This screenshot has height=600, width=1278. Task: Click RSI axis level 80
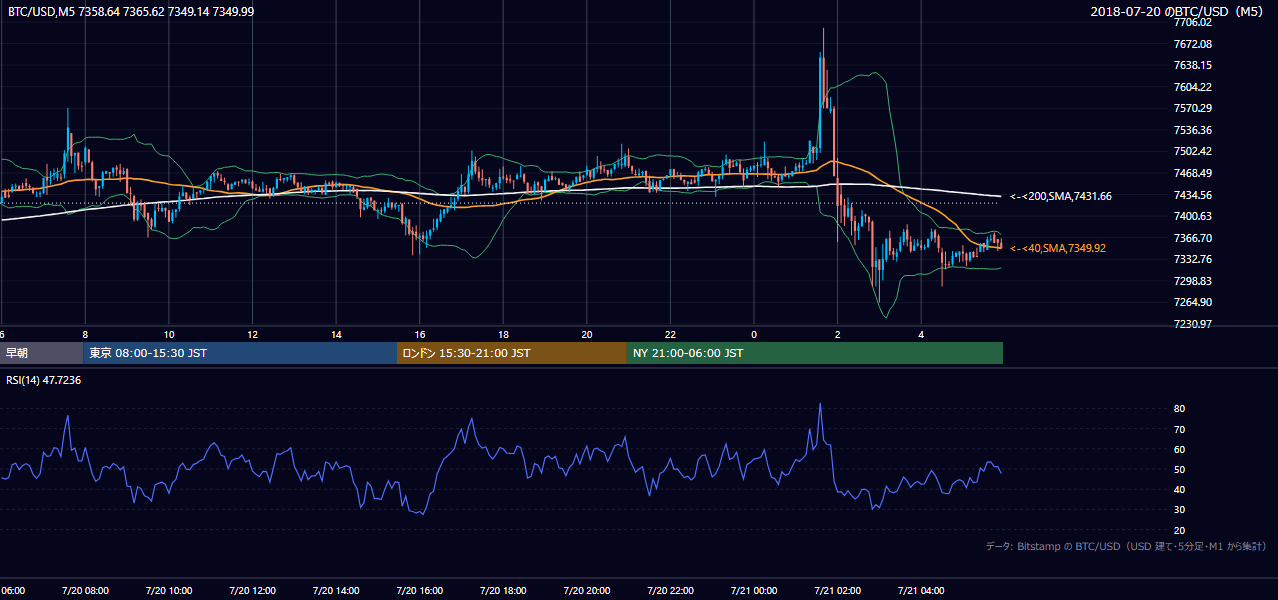tap(1179, 409)
